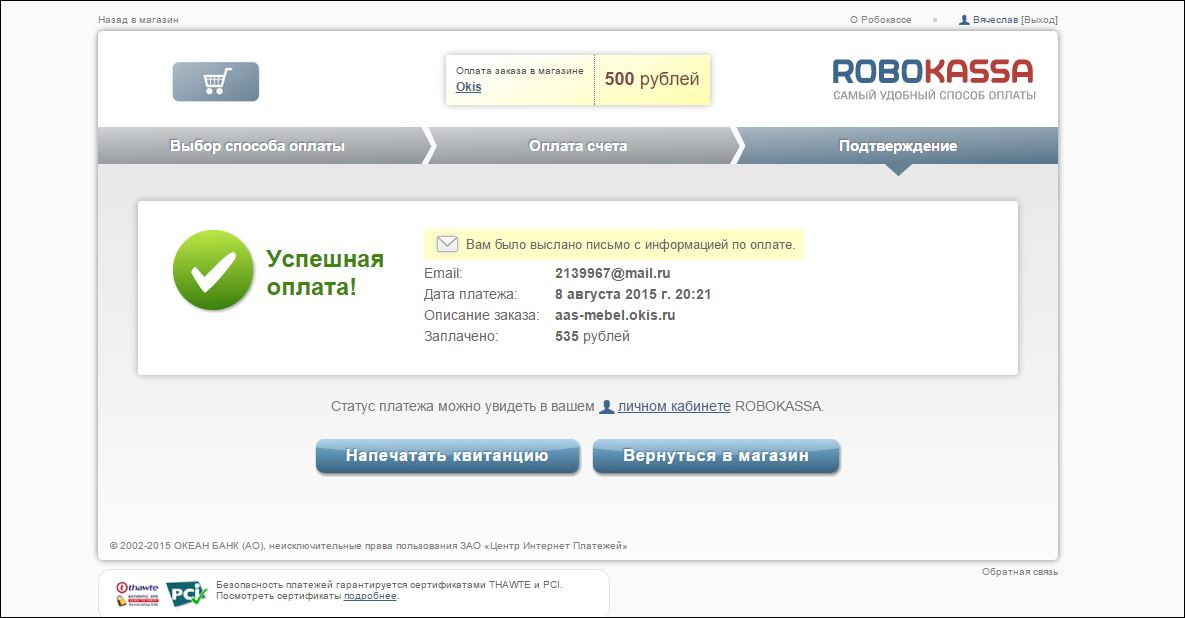Image resolution: width=1185 pixels, height=618 pixels.
Task: Click the user icon next to Вячеслав
Action: click(964, 20)
